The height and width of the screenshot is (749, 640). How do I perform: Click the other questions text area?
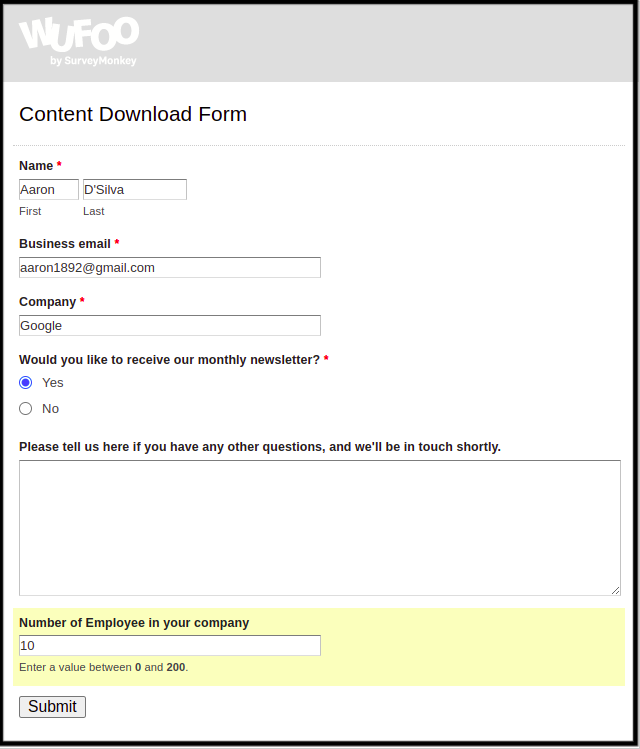(320, 528)
